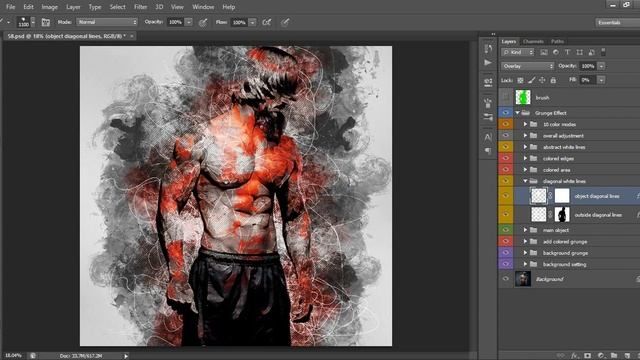Select the object diagonal lines layer mask thumbnail
Image resolution: width=640 pixels, height=360 pixels.
click(562, 196)
